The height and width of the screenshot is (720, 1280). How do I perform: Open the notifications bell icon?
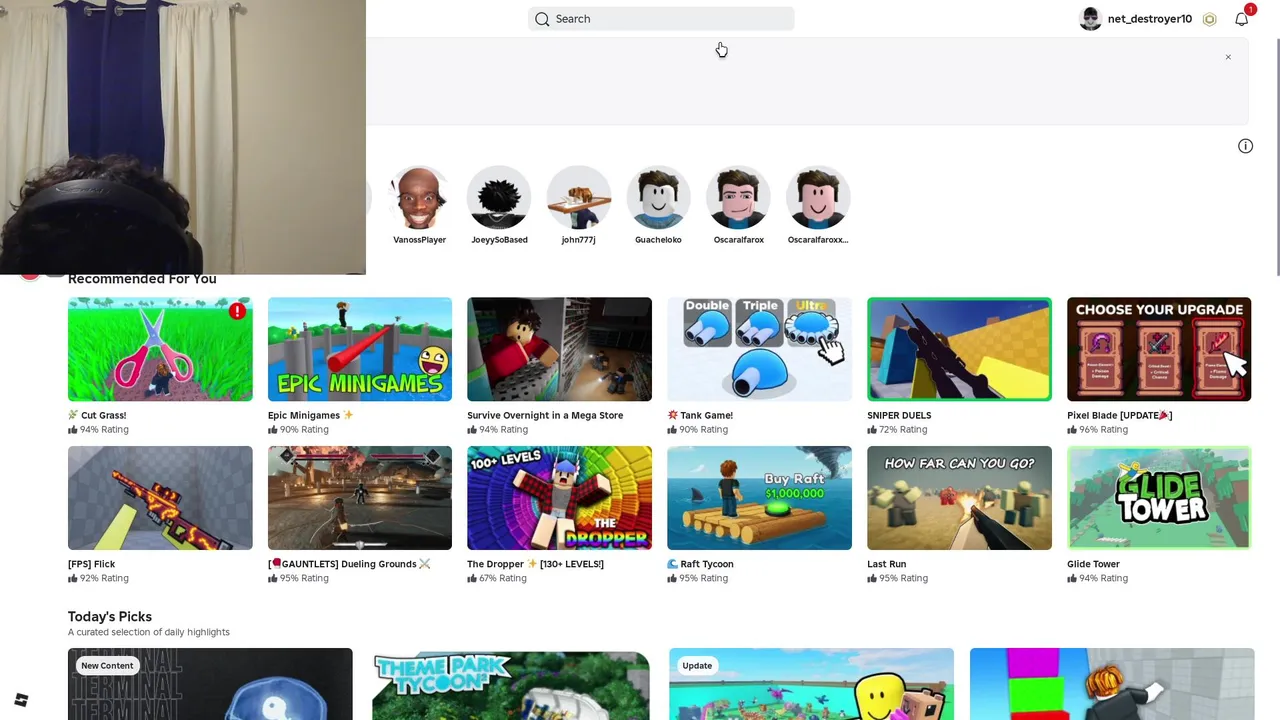(1241, 19)
